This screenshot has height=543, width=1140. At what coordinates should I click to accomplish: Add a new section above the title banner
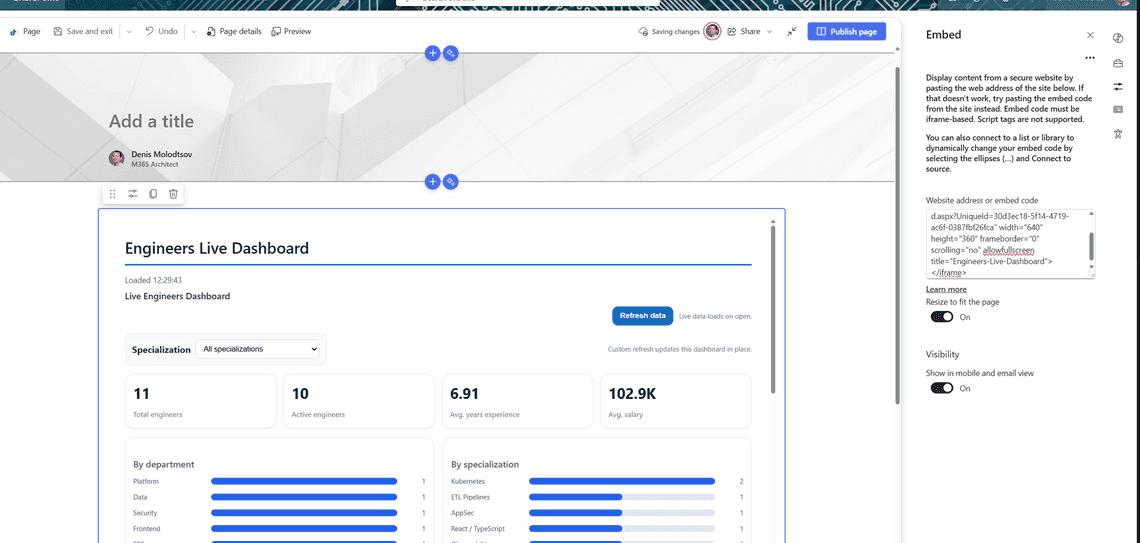pos(432,53)
